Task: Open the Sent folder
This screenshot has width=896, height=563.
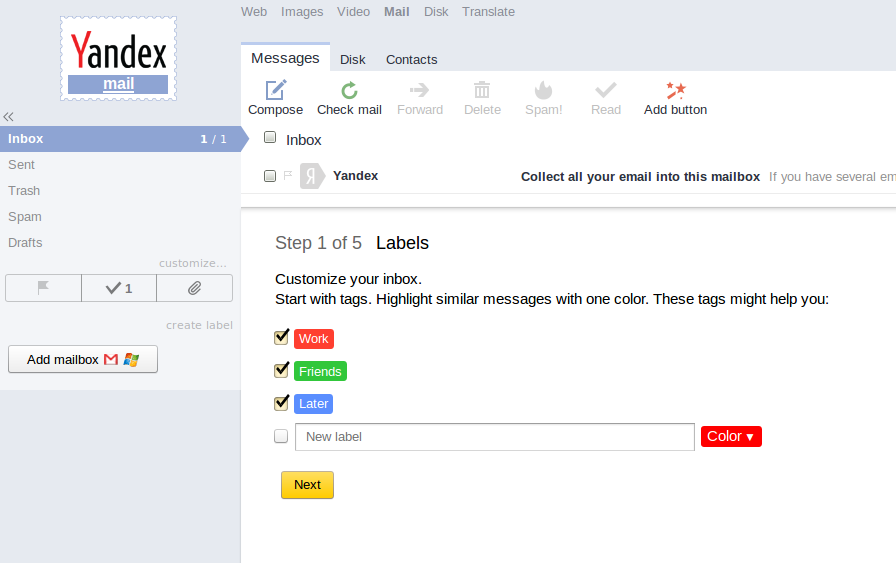Action: coord(22,165)
